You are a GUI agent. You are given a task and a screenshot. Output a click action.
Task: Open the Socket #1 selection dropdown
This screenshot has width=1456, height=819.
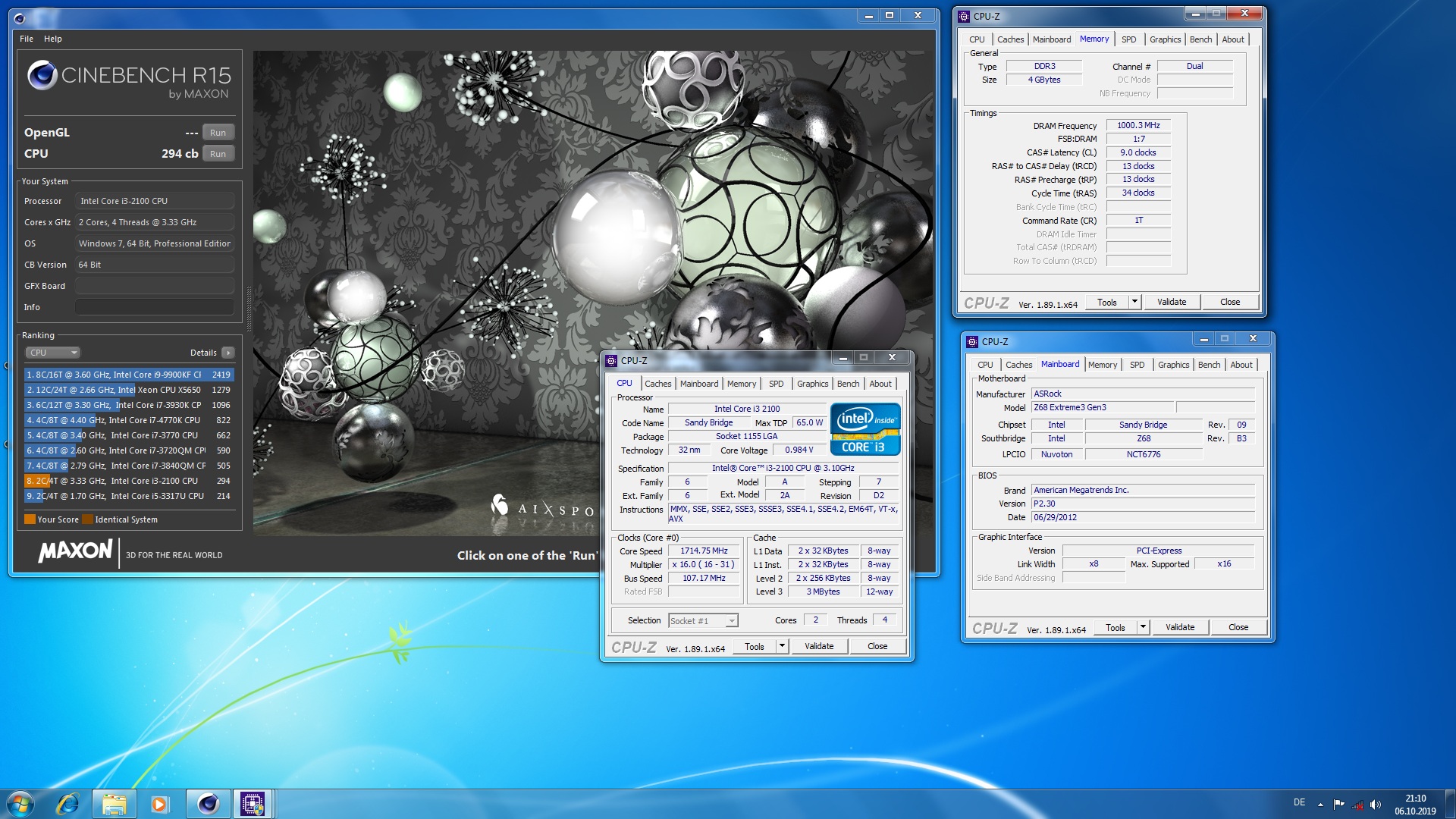tap(703, 621)
